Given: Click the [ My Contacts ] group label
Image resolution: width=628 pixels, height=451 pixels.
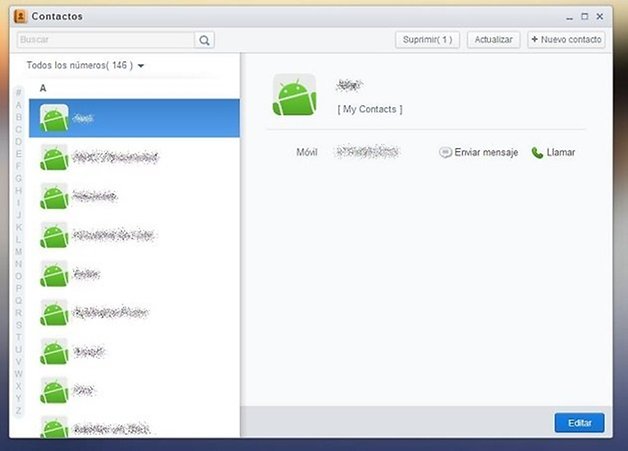Looking at the screenshot, I should pos(370,109).
